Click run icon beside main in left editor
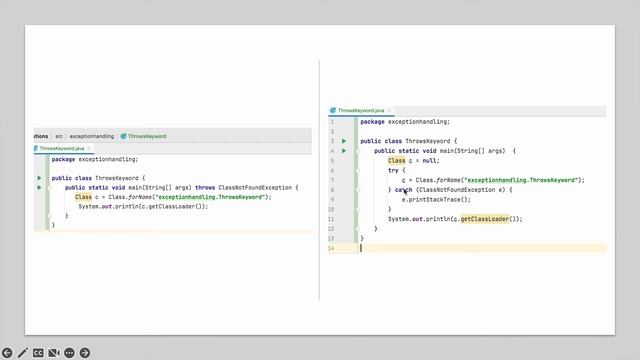Image resolution: width=640 pixels, height=360 pixels. pyautogui.click(x=39, y=188)
